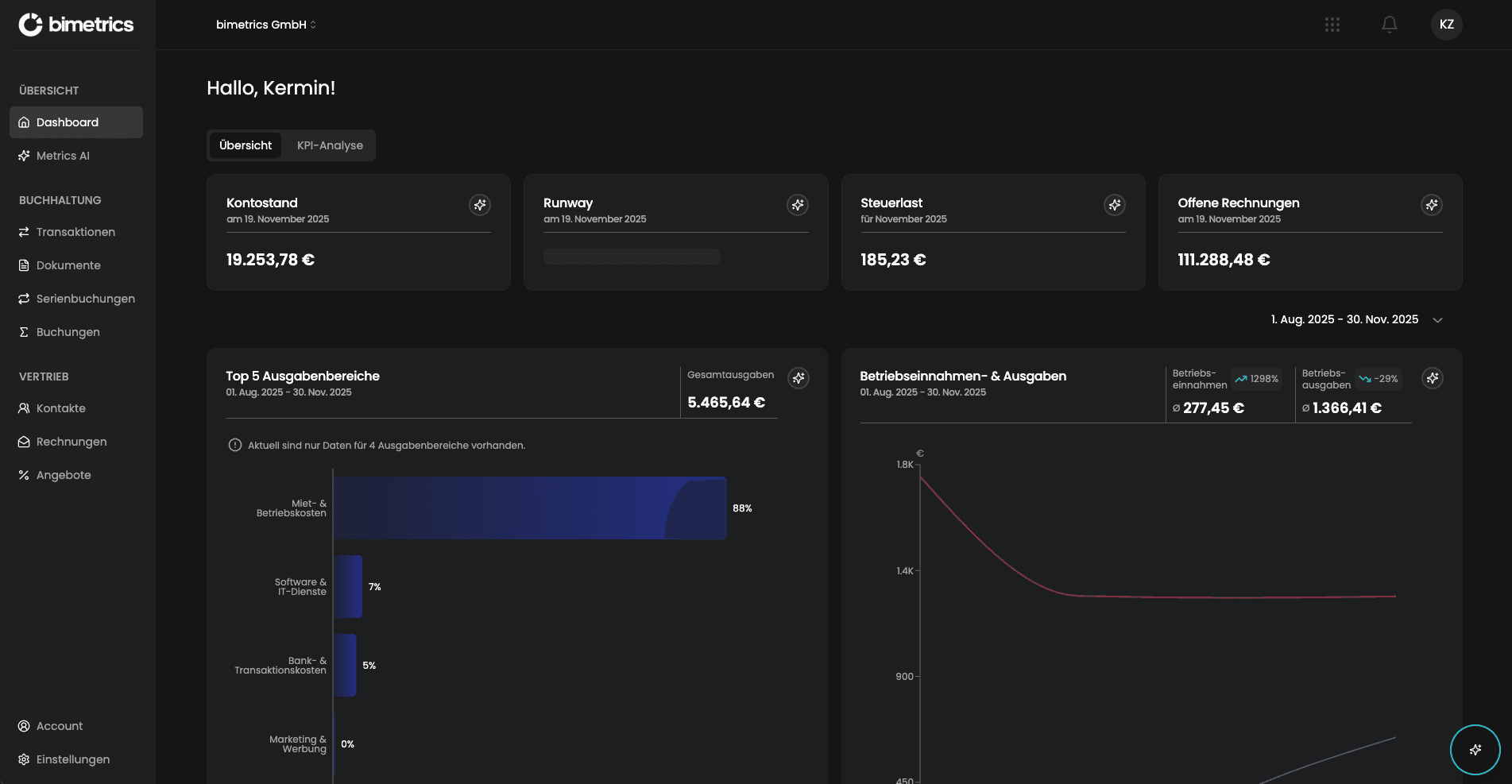Viewport: 1512px width, 784px height.
Task: Navigate to Metrics AI page
Action: 63,156
